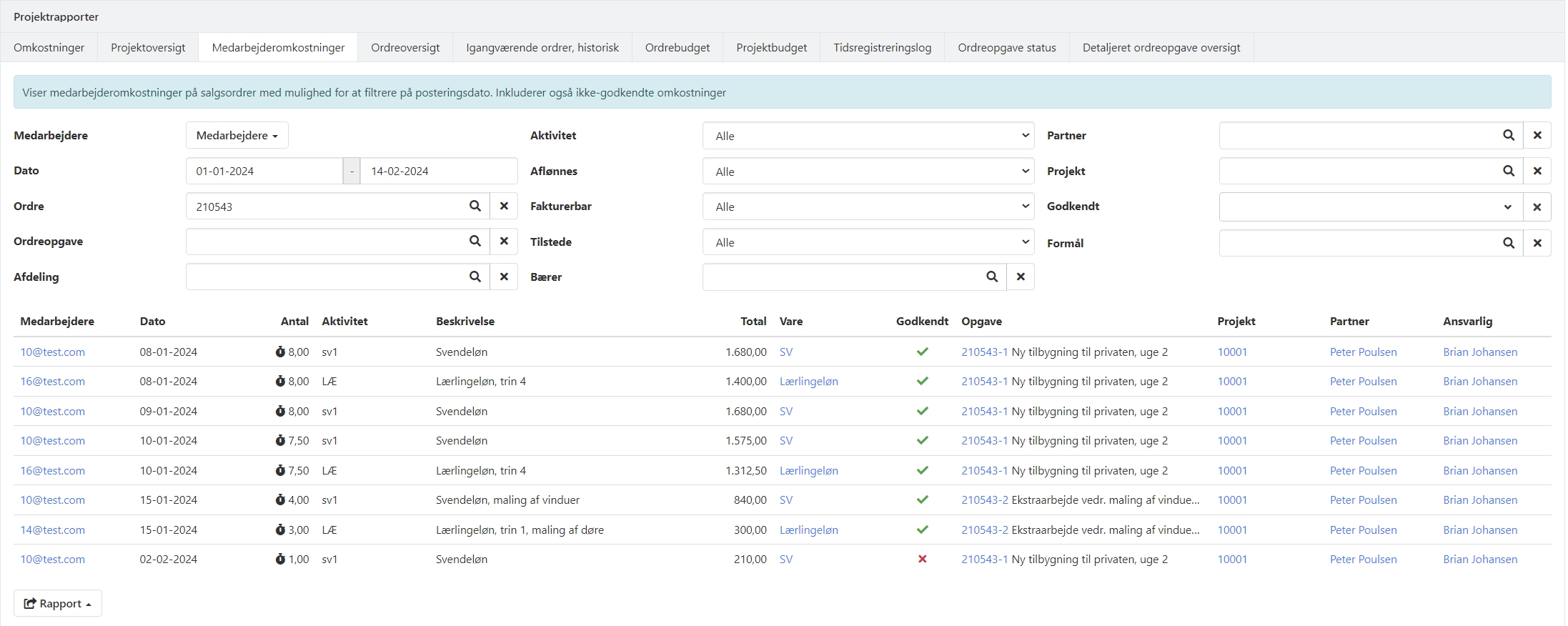The width and height of the screenshot is (1568, 626).
Task: Click the Formål search magnifier icon
Action: click(x=1508, y=244)
